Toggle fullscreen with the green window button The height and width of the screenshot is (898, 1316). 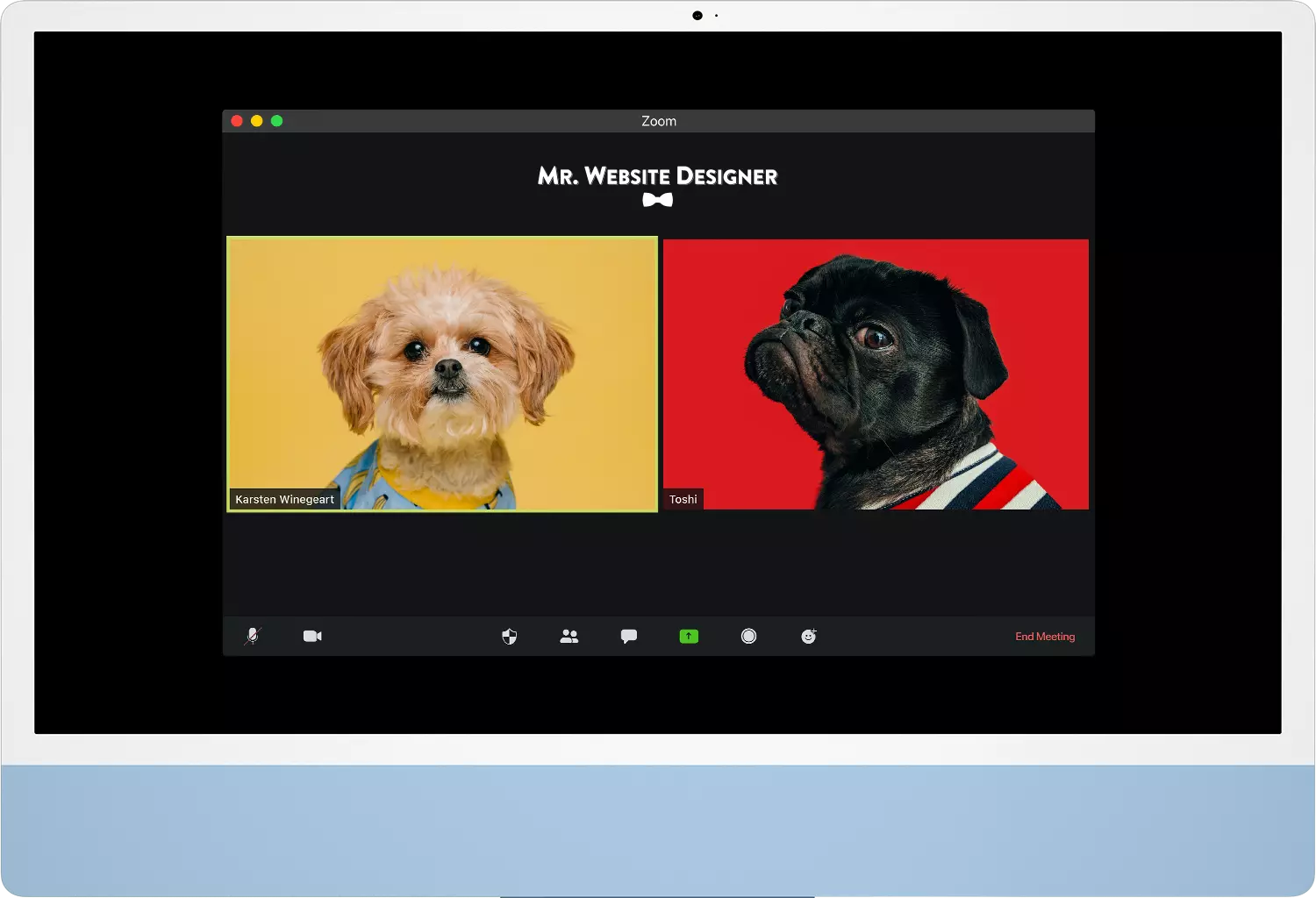coord(277,120)
